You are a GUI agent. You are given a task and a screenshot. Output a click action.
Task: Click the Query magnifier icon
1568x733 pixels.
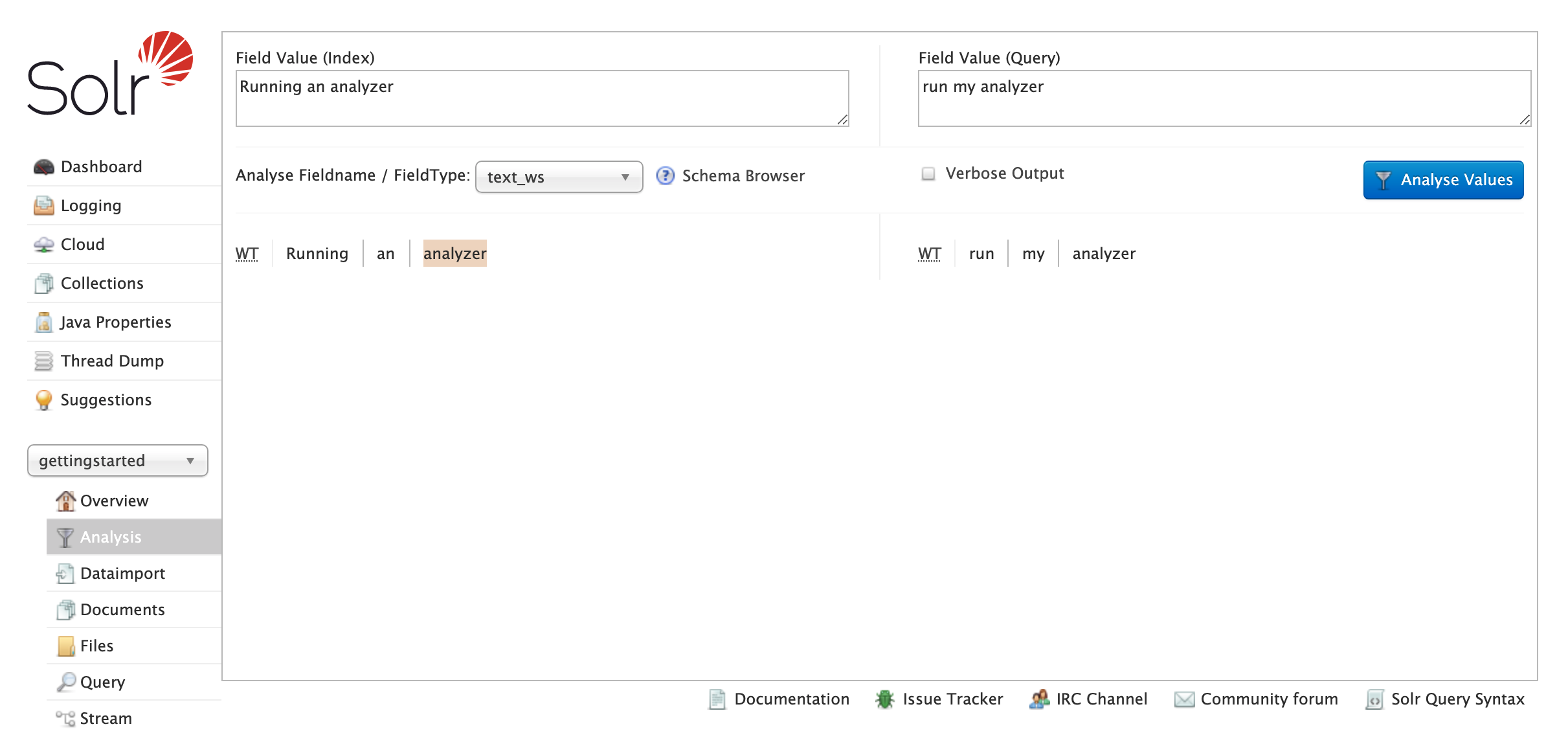65,682
